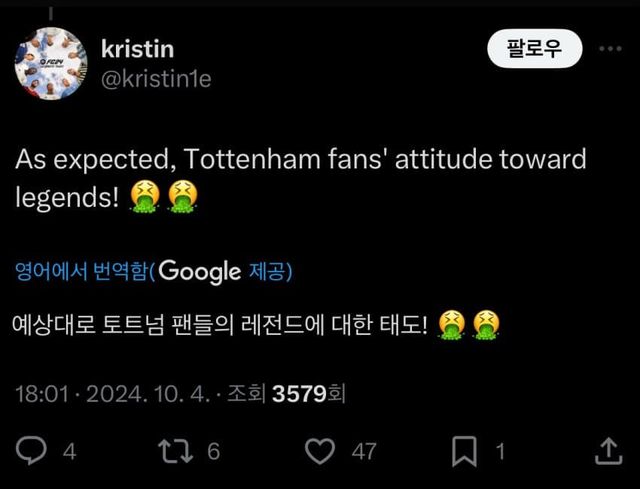Click the reply speech bubble icon
The height and width of the screenshot is (489, 640).
(x=32, y=452)
